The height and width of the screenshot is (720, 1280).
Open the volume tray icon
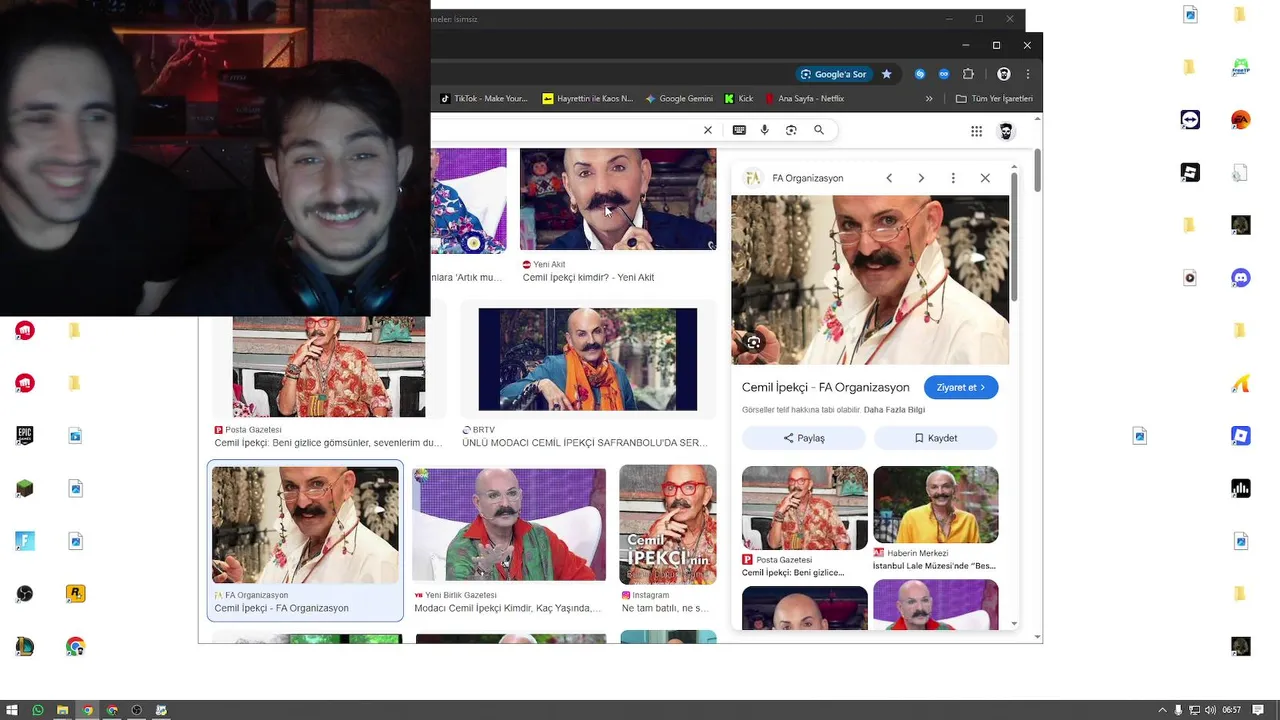point(1211,710)
